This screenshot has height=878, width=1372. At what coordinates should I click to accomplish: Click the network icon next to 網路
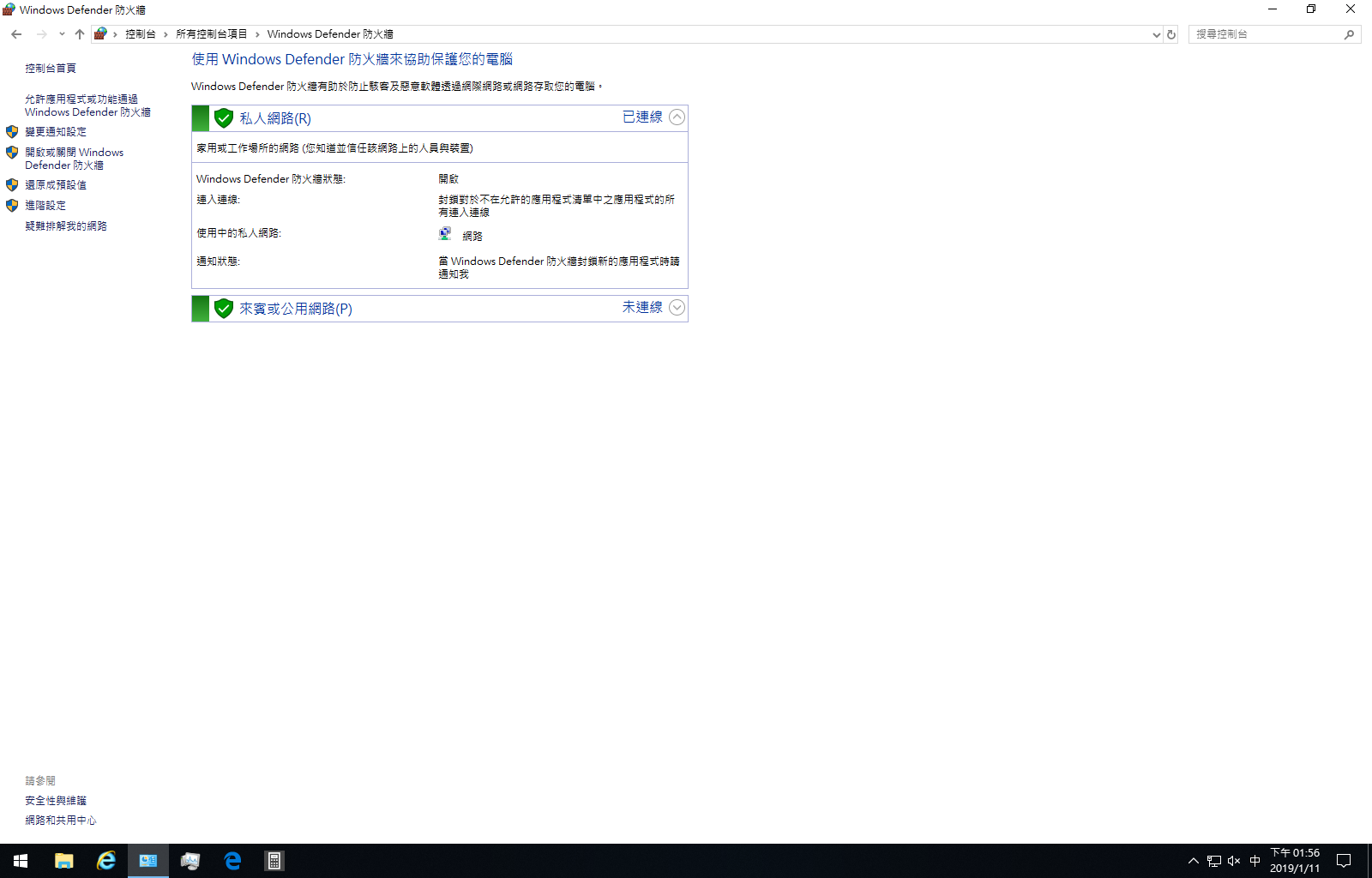pyautogui.click(x=445, y=234)
